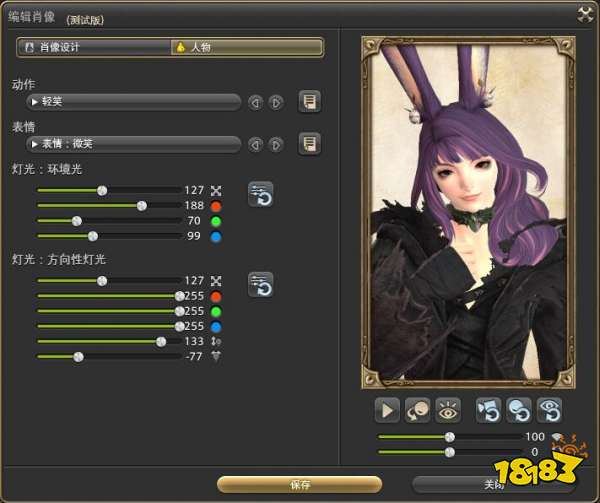Select the next 动作 with right arrow
The width and height of the screenshot is (600, 503).
pos(276,102)
